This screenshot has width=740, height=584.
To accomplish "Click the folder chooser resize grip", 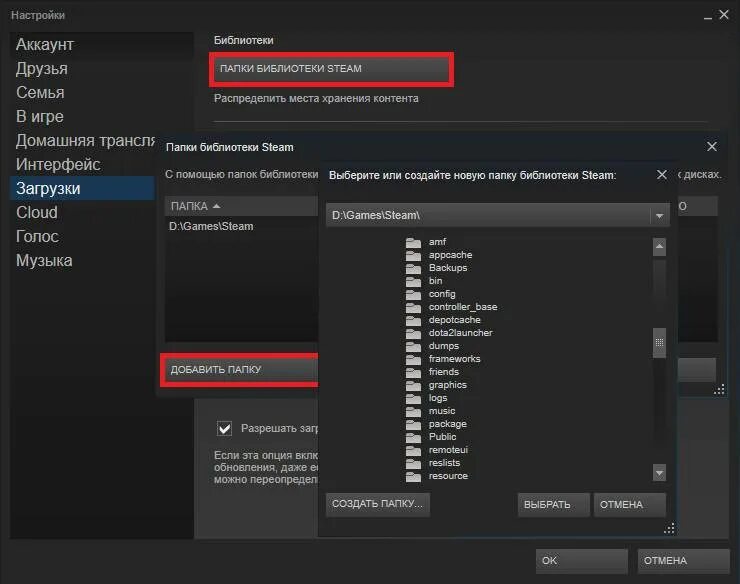I will click(669, 528).
